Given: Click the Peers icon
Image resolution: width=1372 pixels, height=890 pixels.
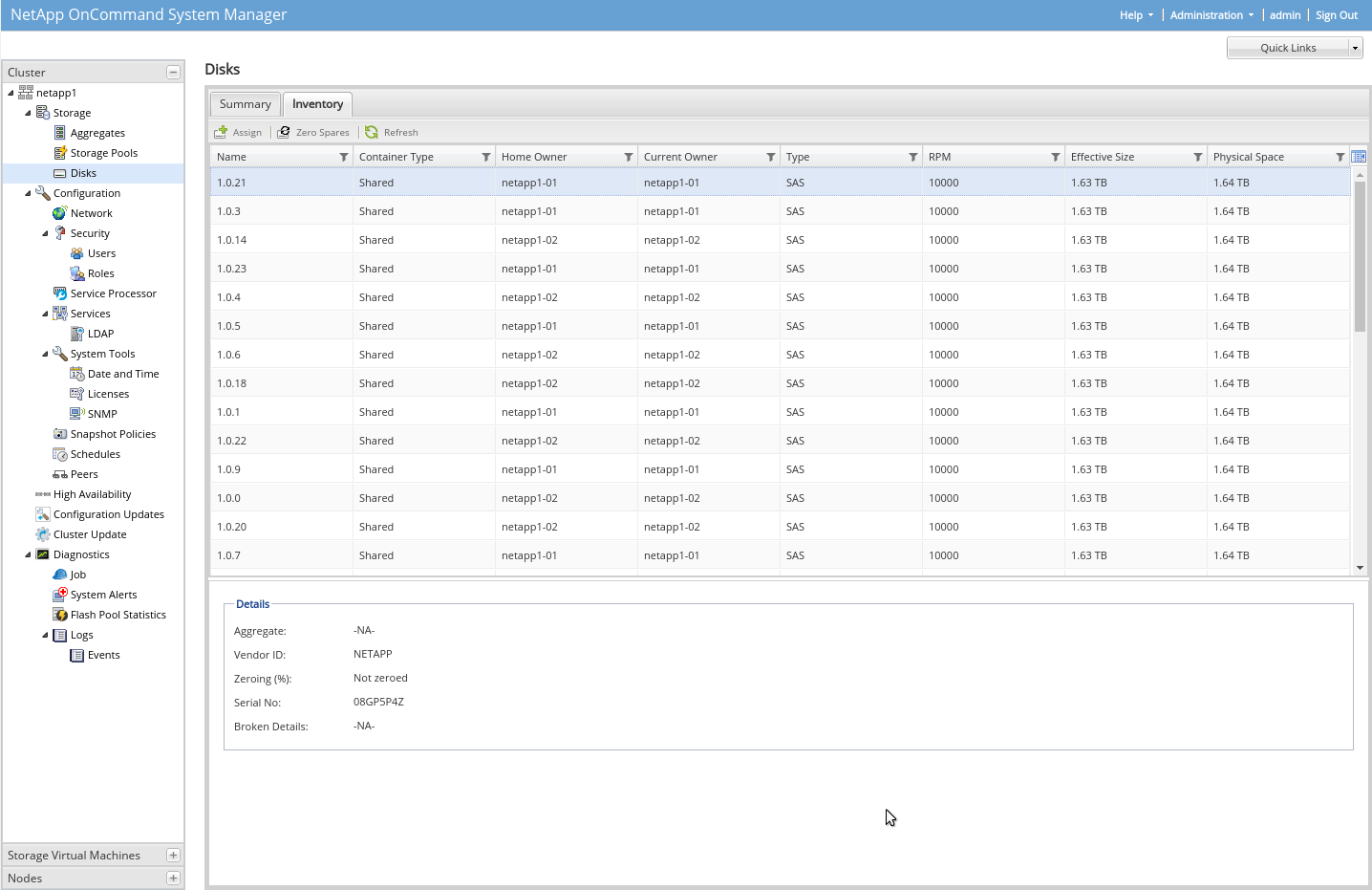Looking at the screenshot, I should tap(60, 474).
